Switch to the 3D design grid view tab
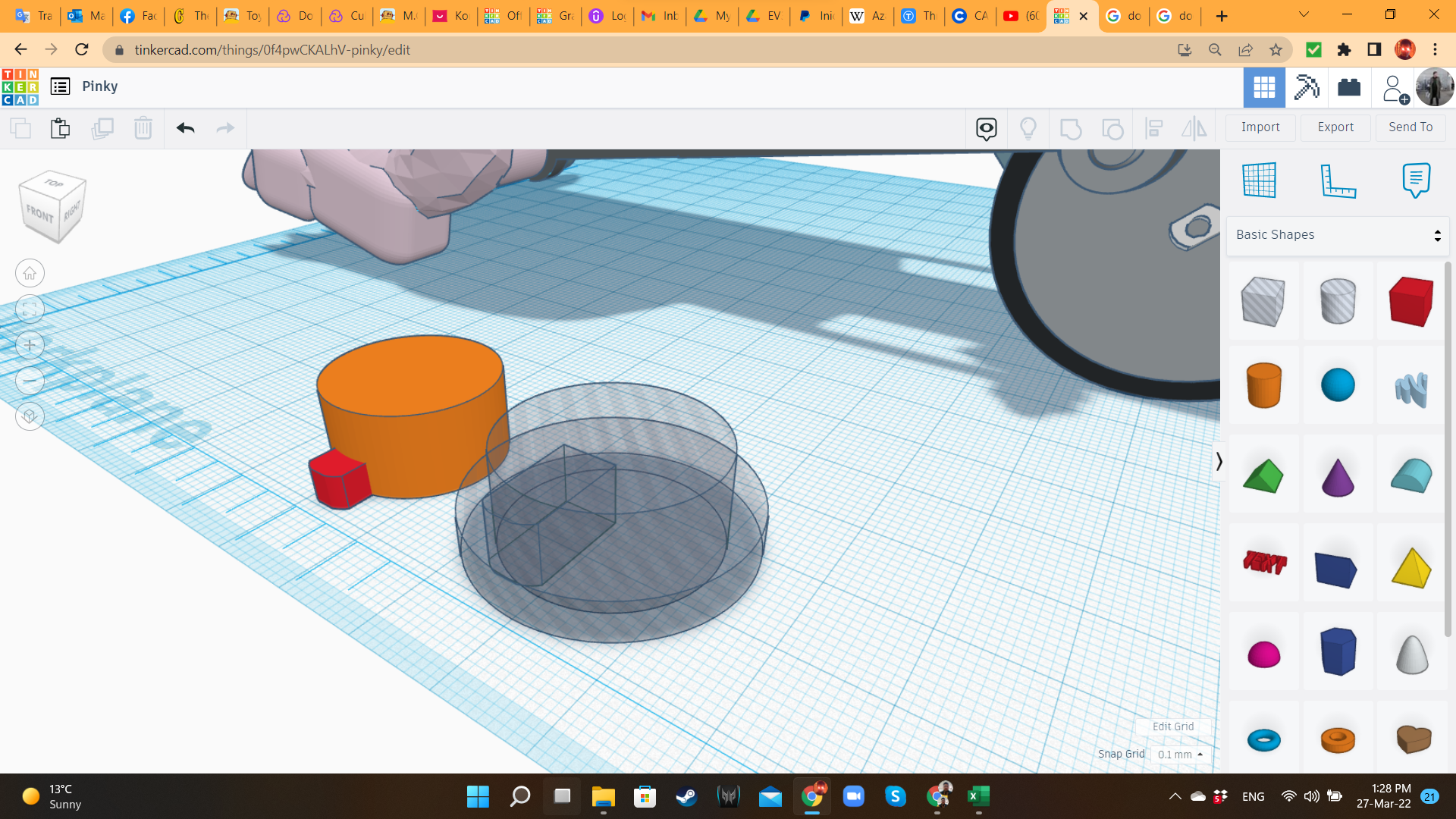This screenshot has width=1456, height=819. click(x=1264, y=87)
